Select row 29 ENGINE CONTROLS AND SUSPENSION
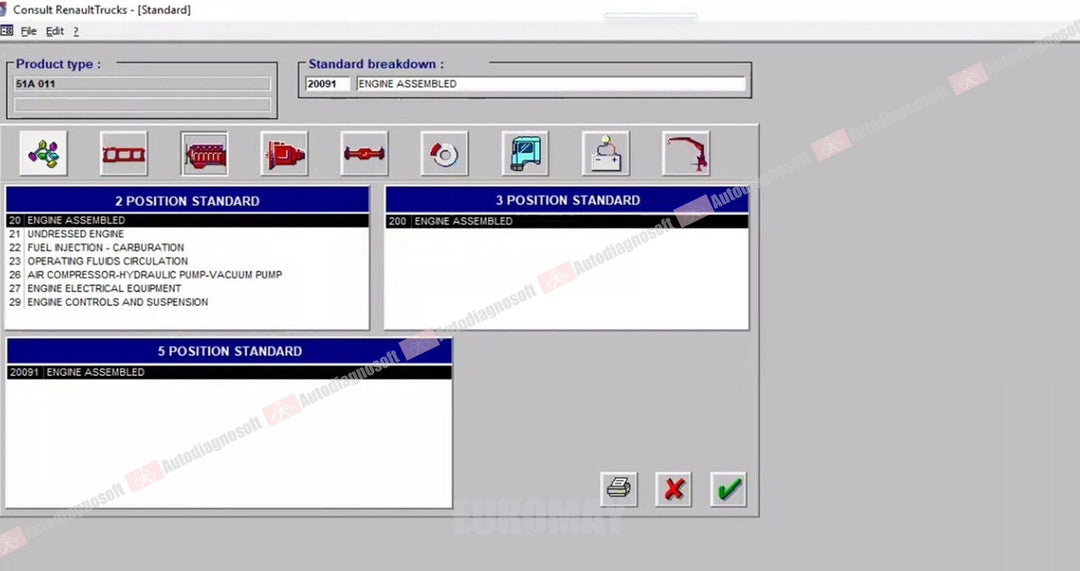Screen dimensions: 1080x571 coord(187,302)
